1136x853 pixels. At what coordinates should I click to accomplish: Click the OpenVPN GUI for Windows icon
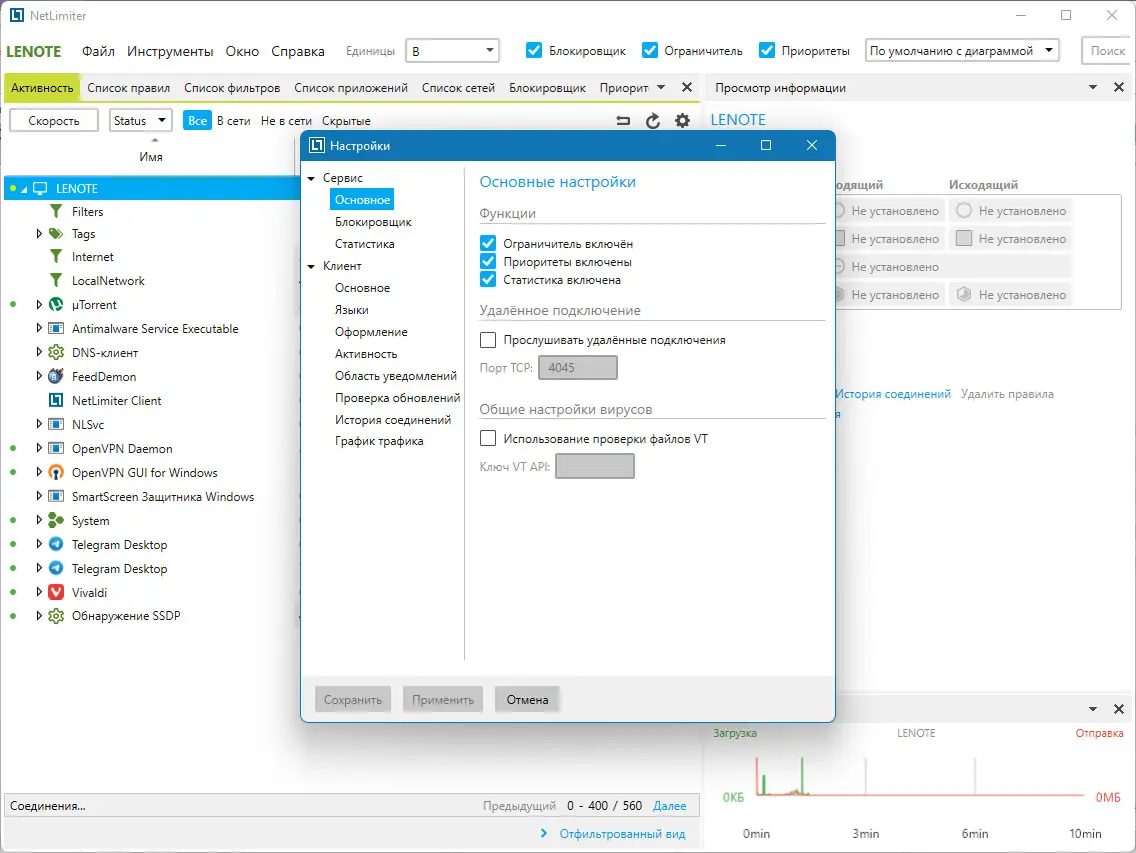[x=56, y=473]
